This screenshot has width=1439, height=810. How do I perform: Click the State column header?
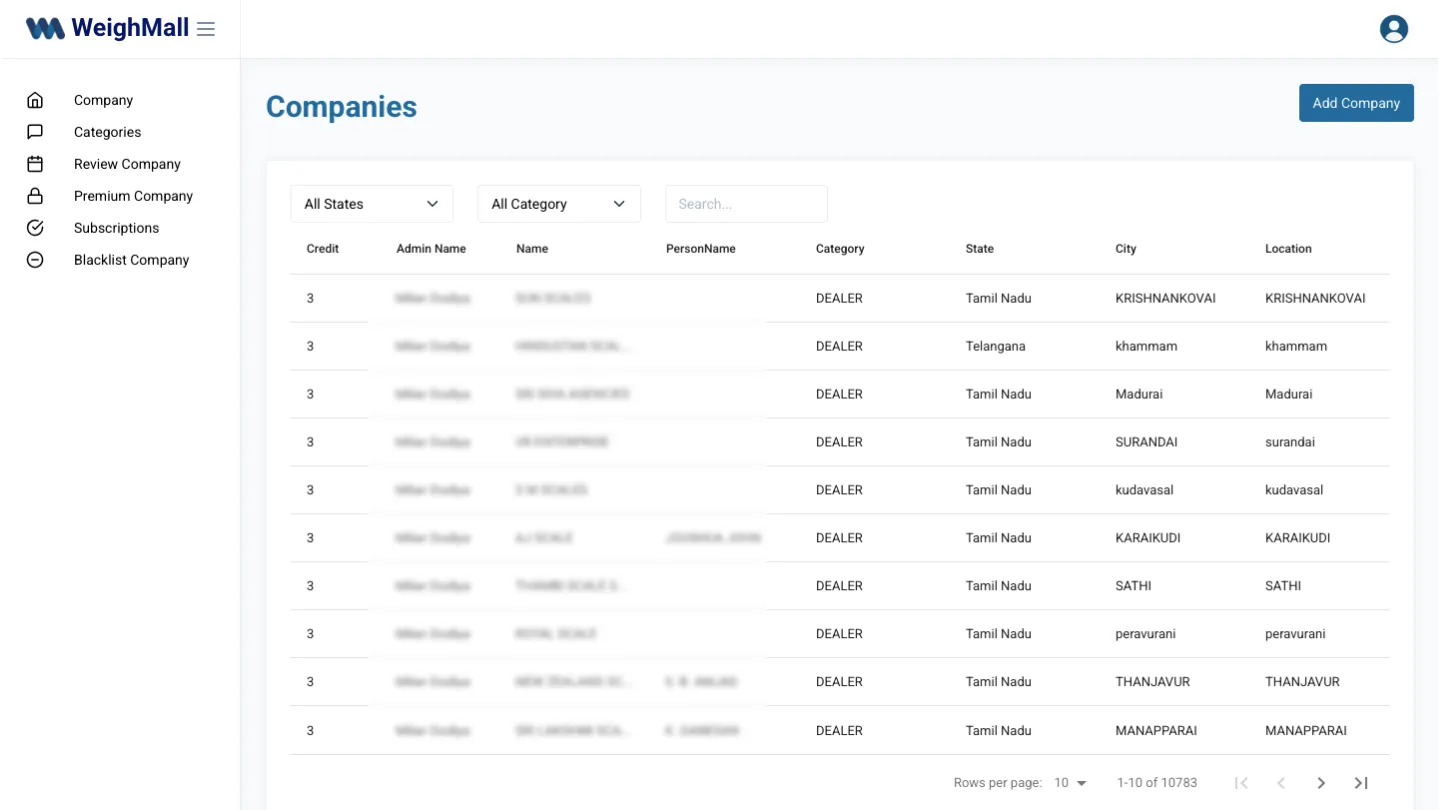pos(979,249)
